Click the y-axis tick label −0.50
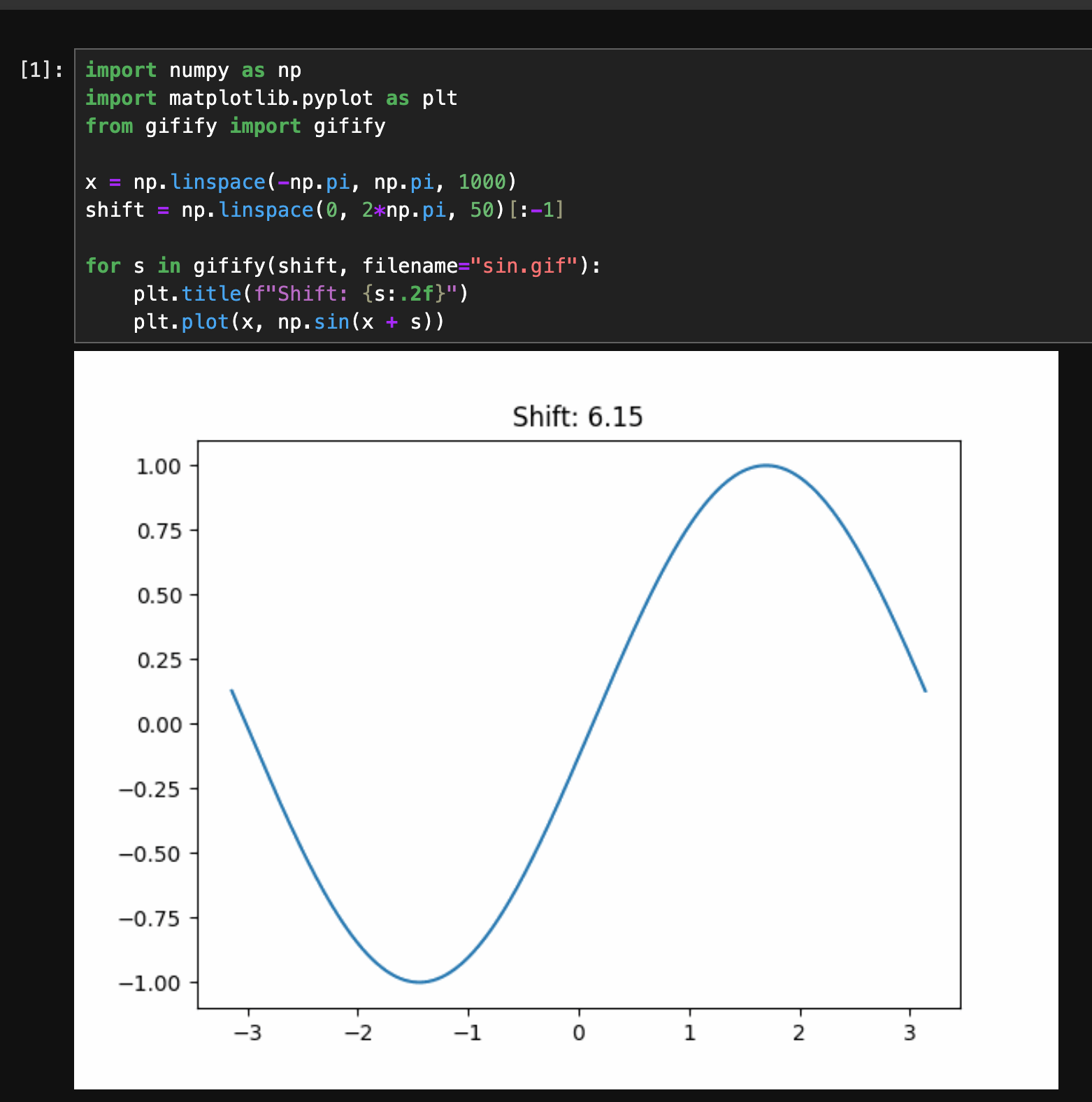Screen dimensions: 1092x1102 (150, 854)
